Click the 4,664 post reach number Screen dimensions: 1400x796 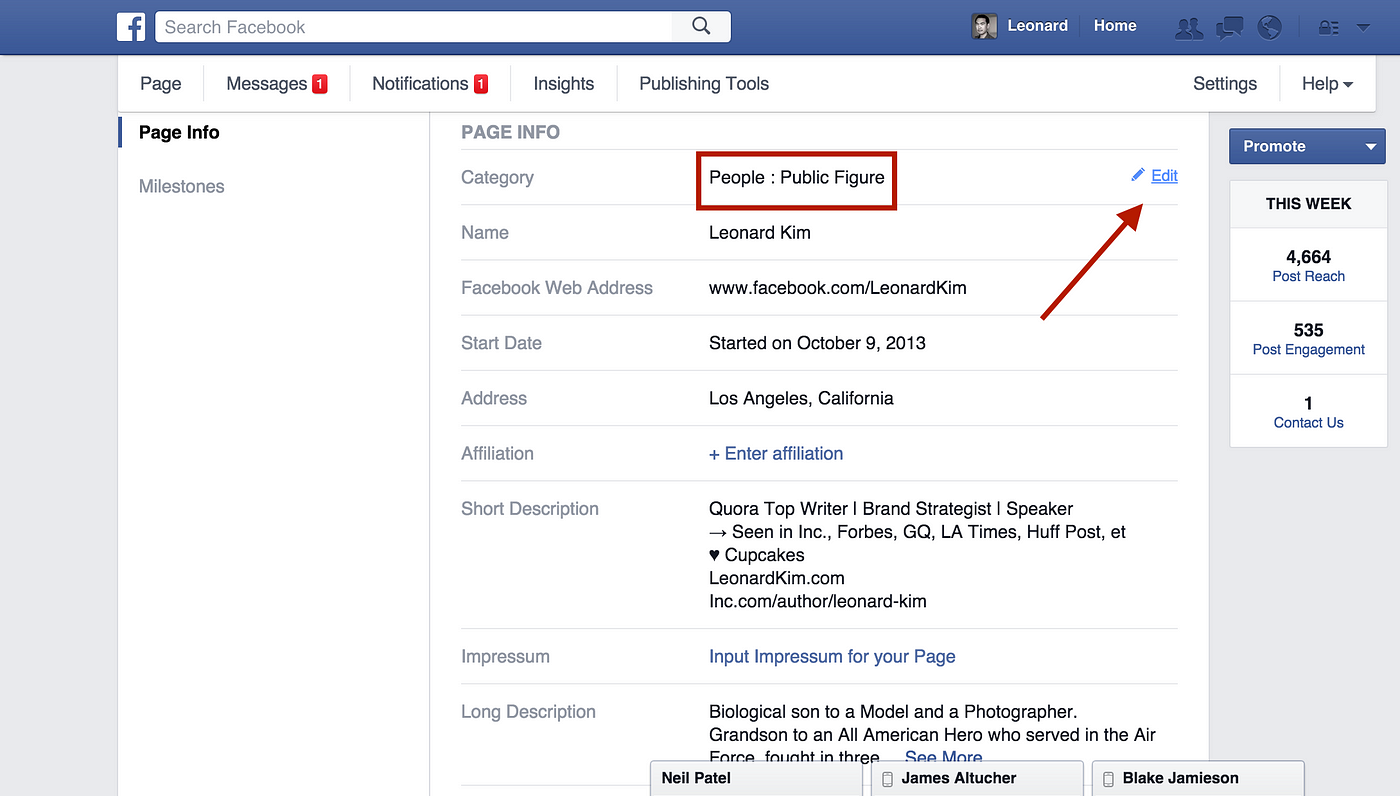coord(1308,257)
